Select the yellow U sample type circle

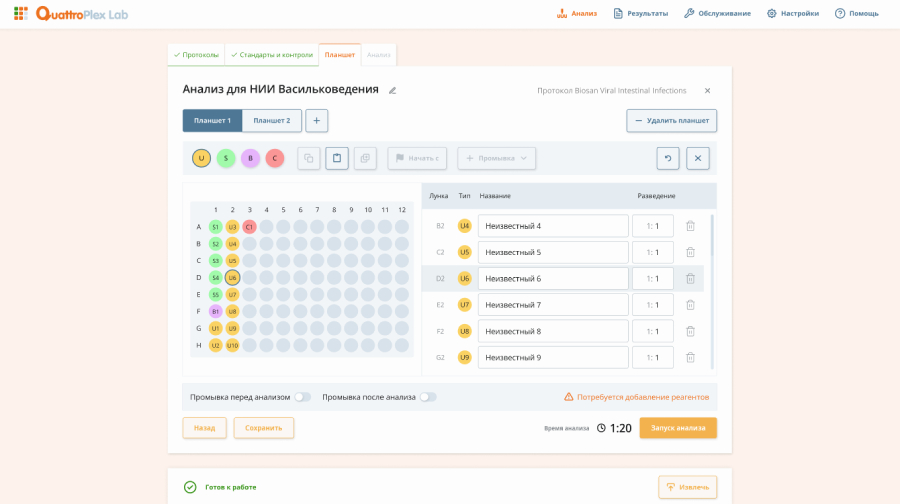coord(201,158)
